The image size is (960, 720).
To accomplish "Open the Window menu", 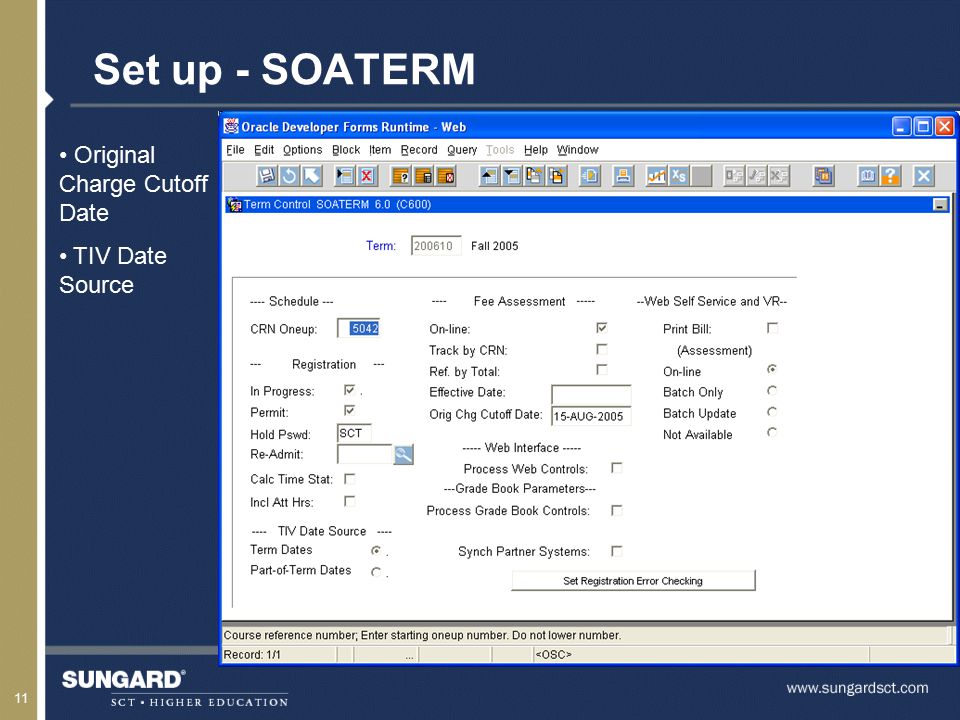I will (x=577, y=150).
